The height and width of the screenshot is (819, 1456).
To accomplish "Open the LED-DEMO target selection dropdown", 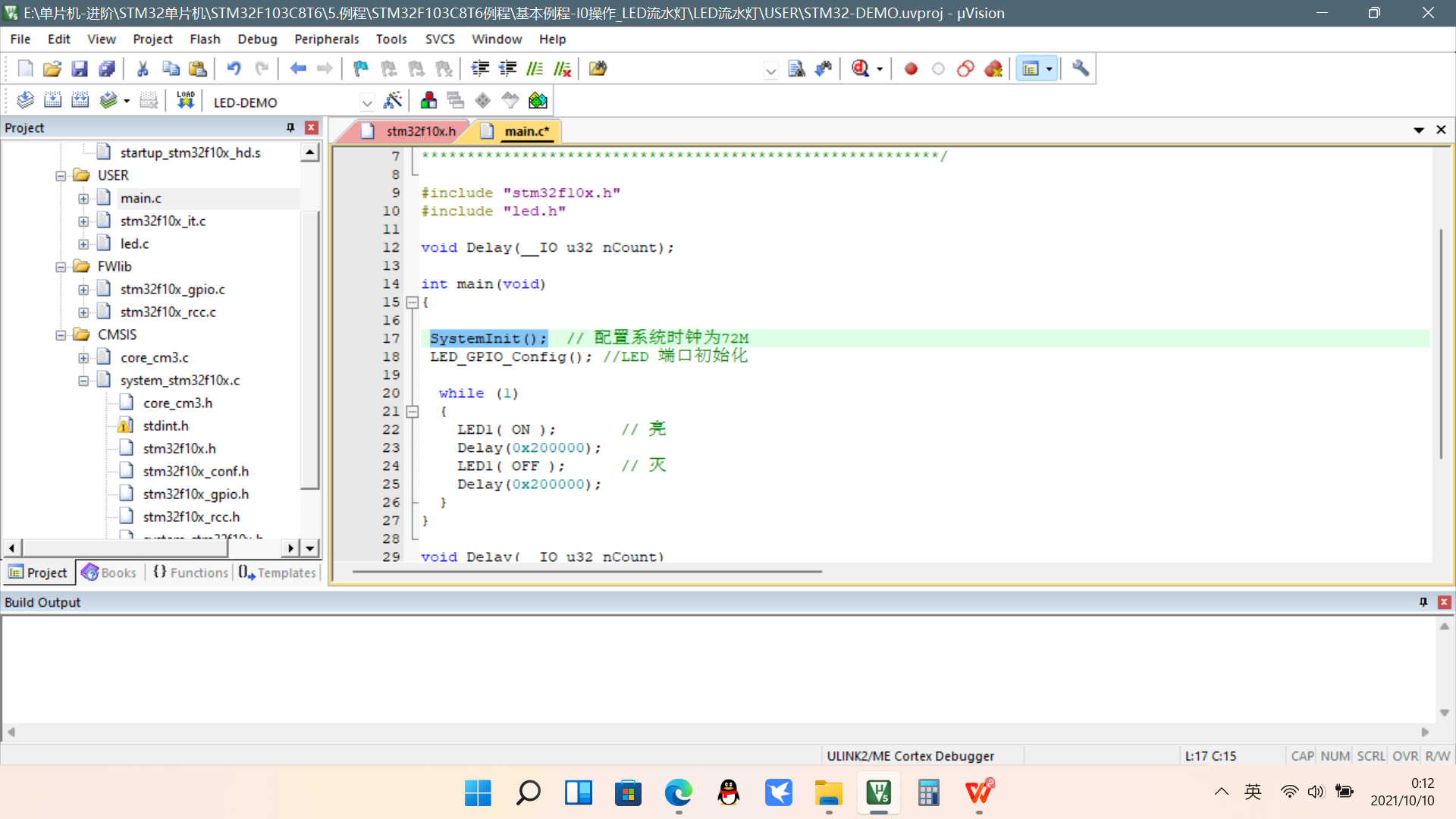I will [x=367, y=102].
